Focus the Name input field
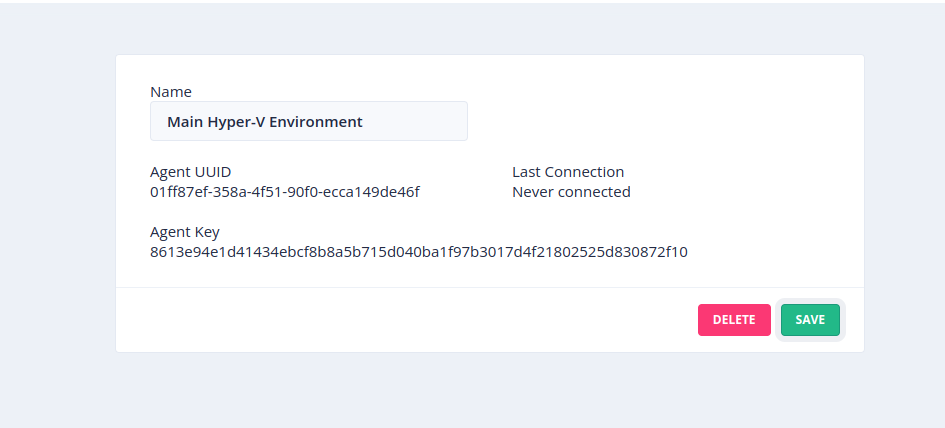 click(x=308, y=122)
